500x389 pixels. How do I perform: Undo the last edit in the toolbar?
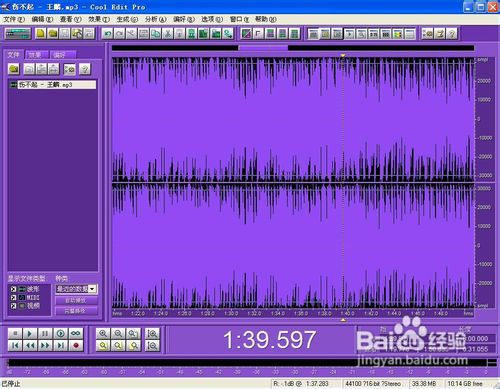click(107, 34)
